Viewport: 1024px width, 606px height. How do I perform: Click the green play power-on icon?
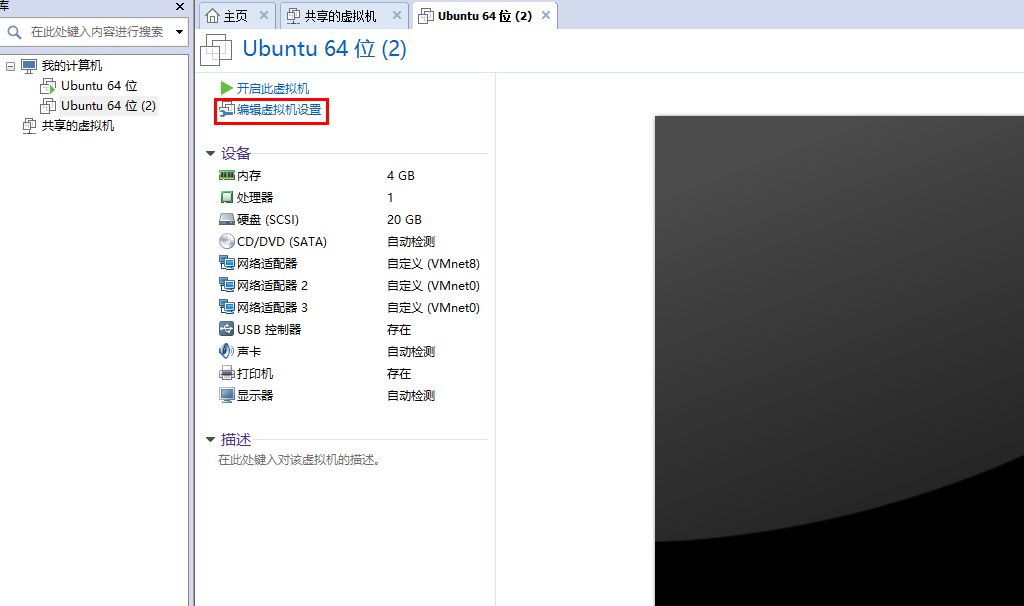click(227, 88)
